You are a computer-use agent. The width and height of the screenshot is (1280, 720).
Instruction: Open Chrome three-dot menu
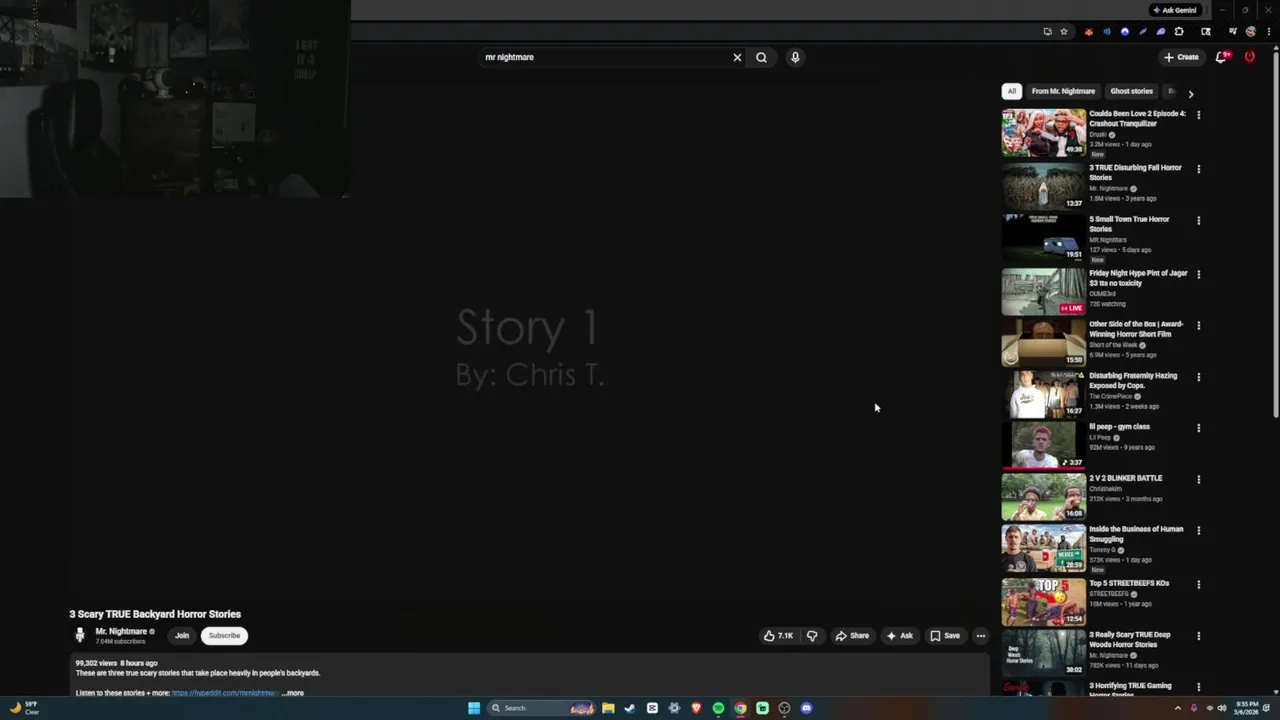[x=1267, y=32]
